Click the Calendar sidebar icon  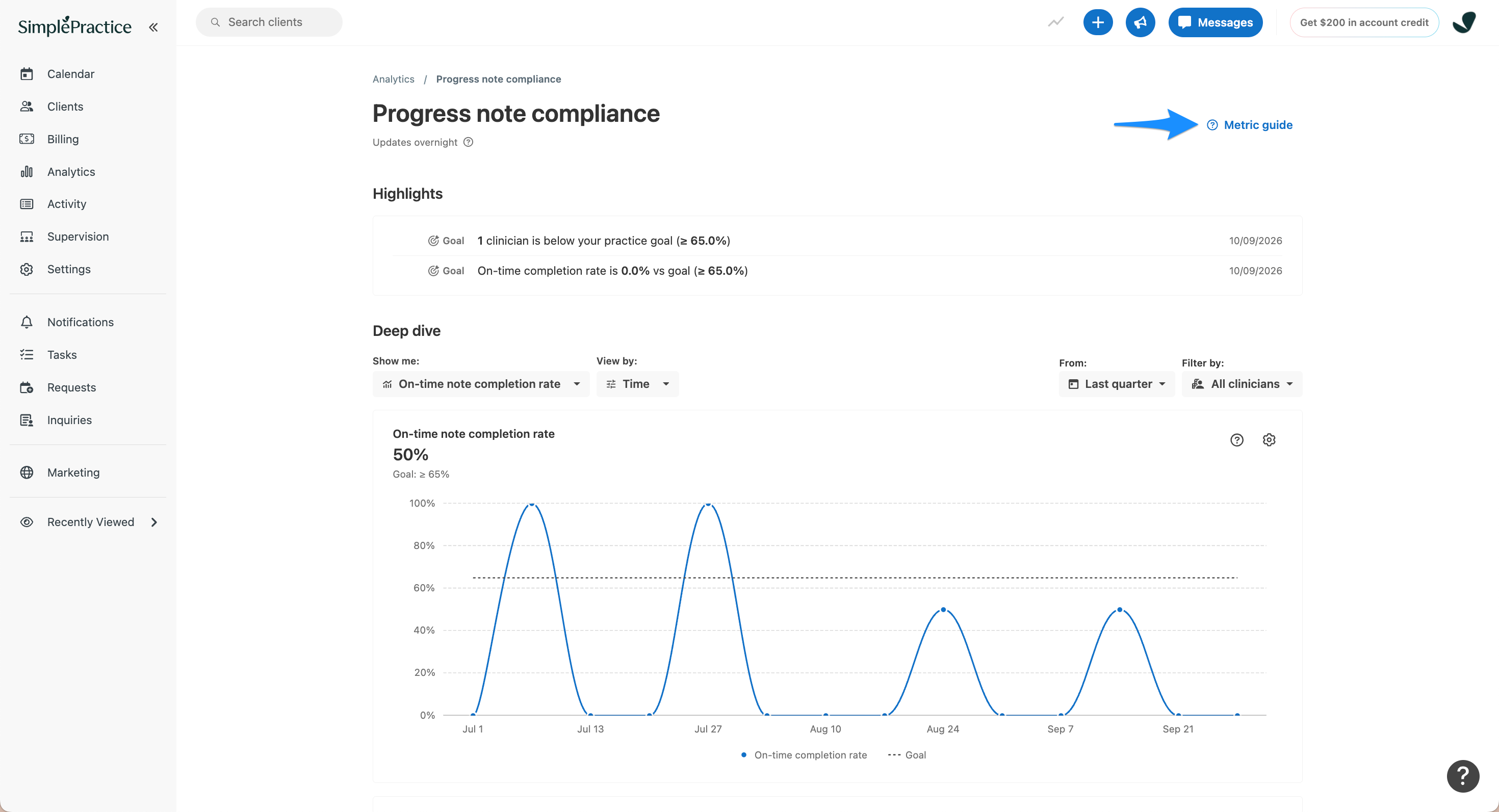pos(27,74)
